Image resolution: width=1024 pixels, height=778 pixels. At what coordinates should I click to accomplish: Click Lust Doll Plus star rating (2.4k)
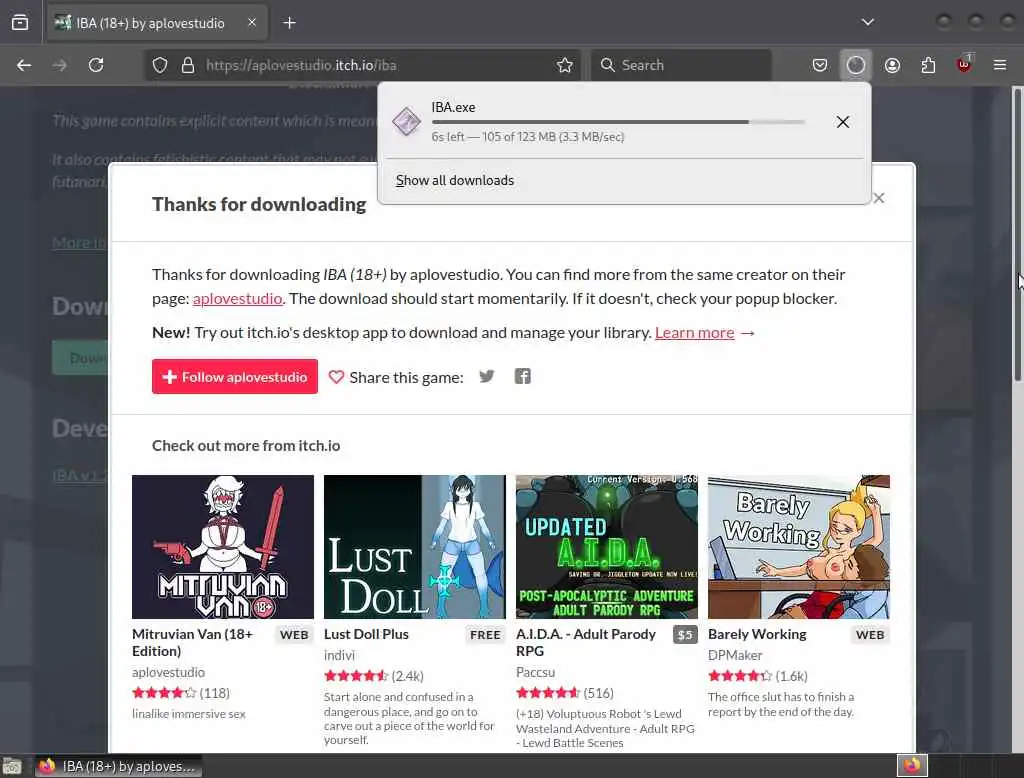tap(374, 676)
